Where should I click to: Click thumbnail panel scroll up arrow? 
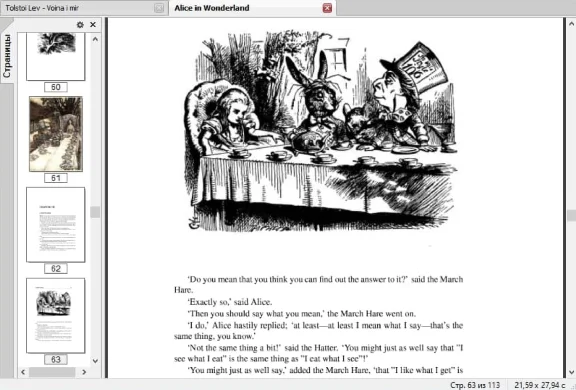pos(96,39)
